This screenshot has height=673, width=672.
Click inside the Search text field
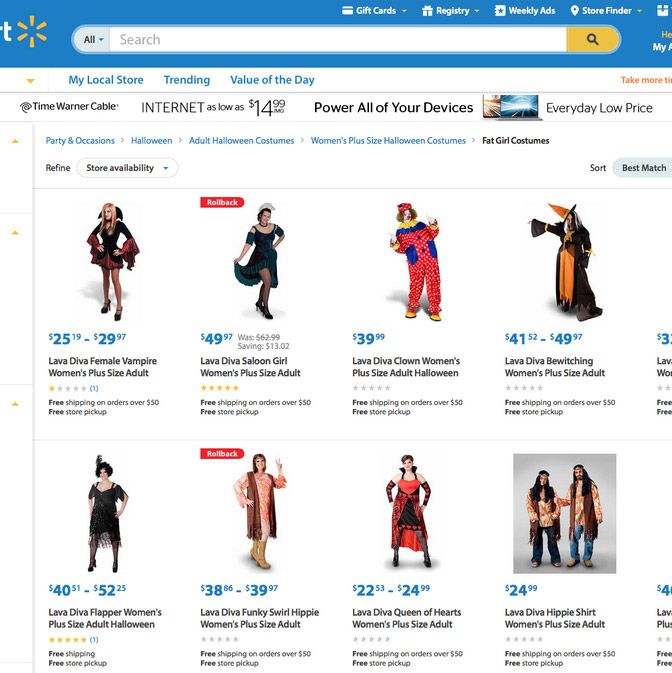coord(338,39)
